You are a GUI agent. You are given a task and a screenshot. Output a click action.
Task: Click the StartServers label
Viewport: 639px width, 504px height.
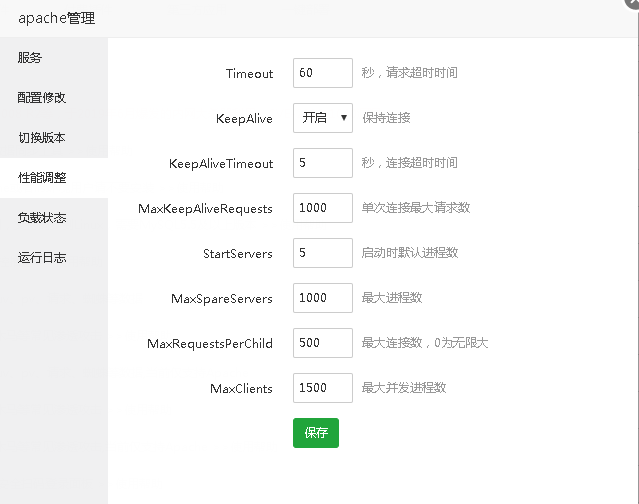point(238,254)
